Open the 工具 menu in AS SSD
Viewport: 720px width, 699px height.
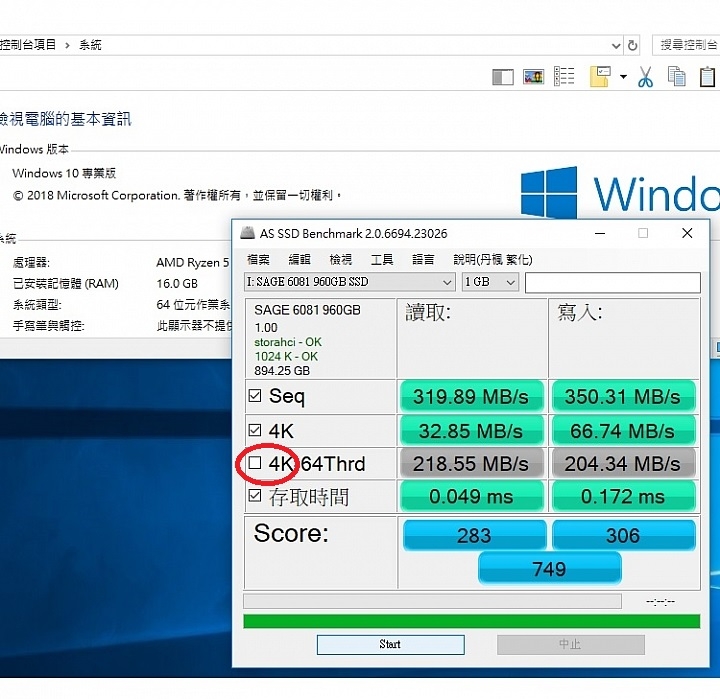382,259
